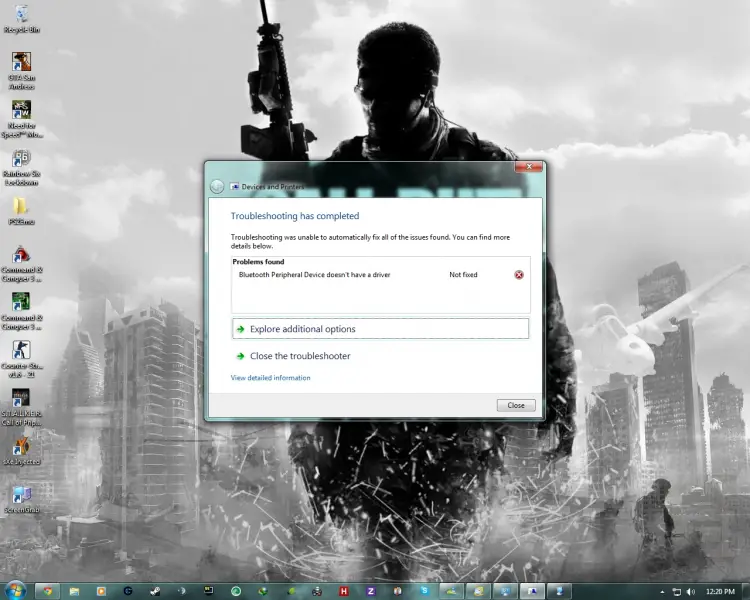
Task: Open the View detailed information link
Action: (270, 378)
